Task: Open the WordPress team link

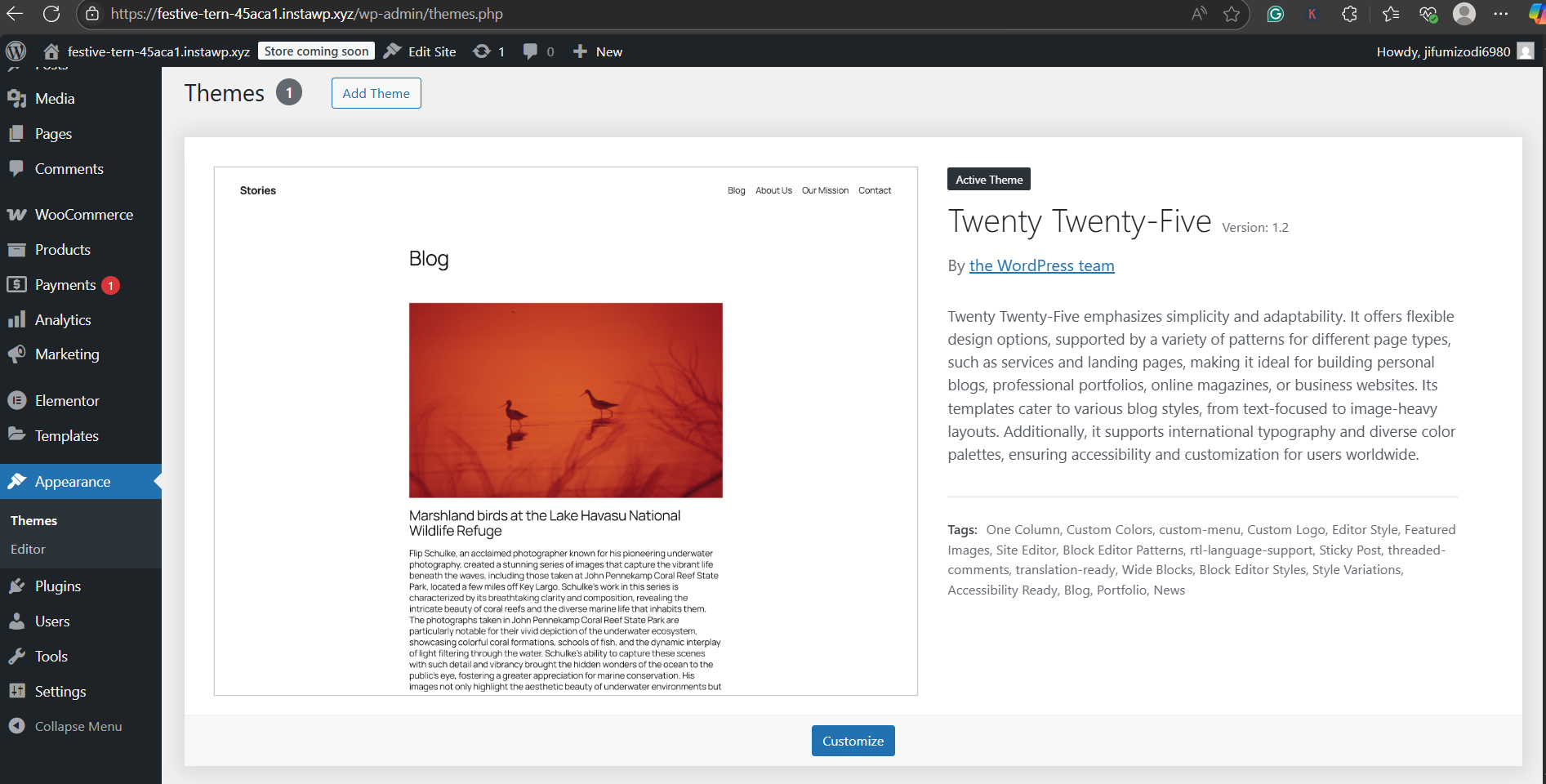Action: tap(1041, 265)
